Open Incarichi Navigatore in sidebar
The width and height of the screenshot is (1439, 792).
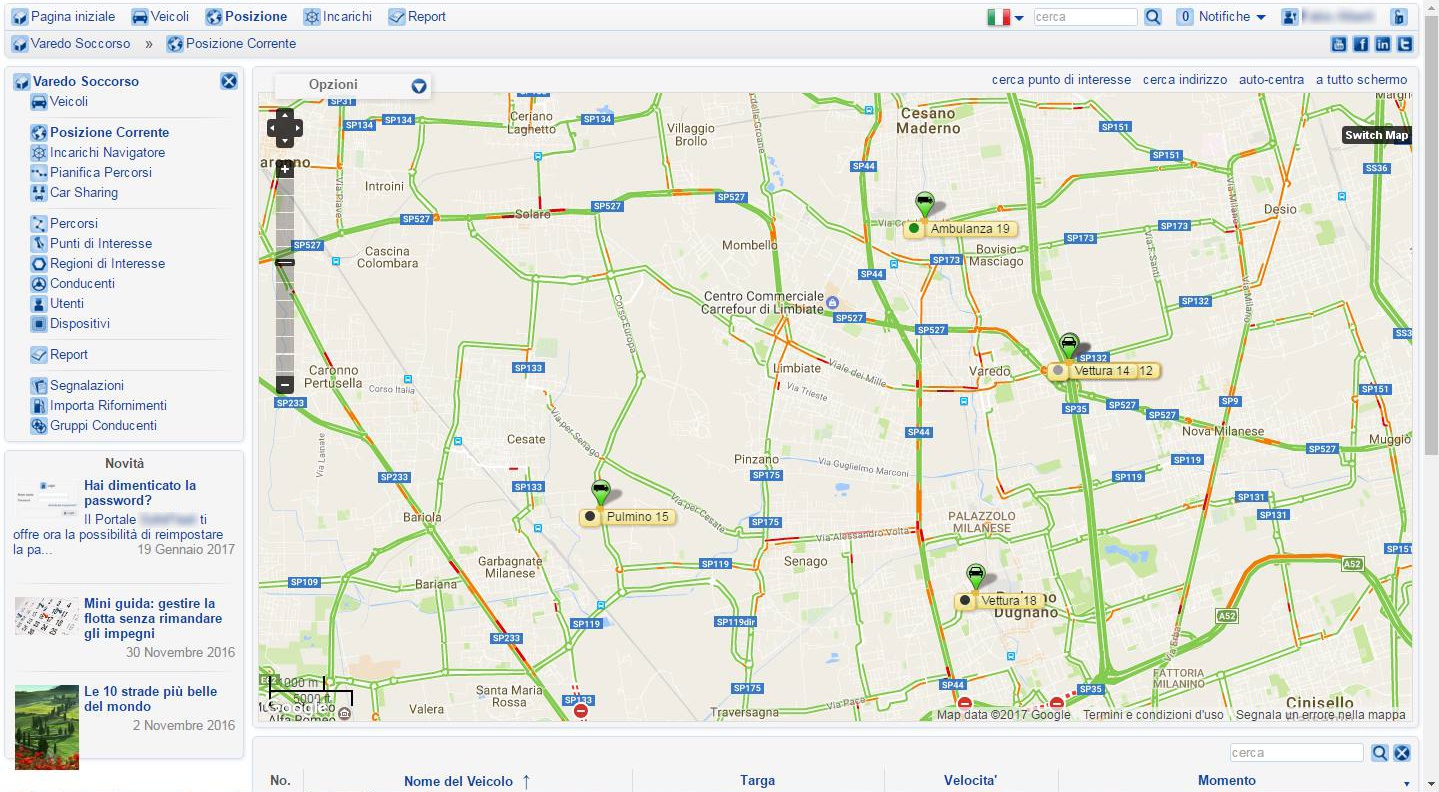[98, 153]
